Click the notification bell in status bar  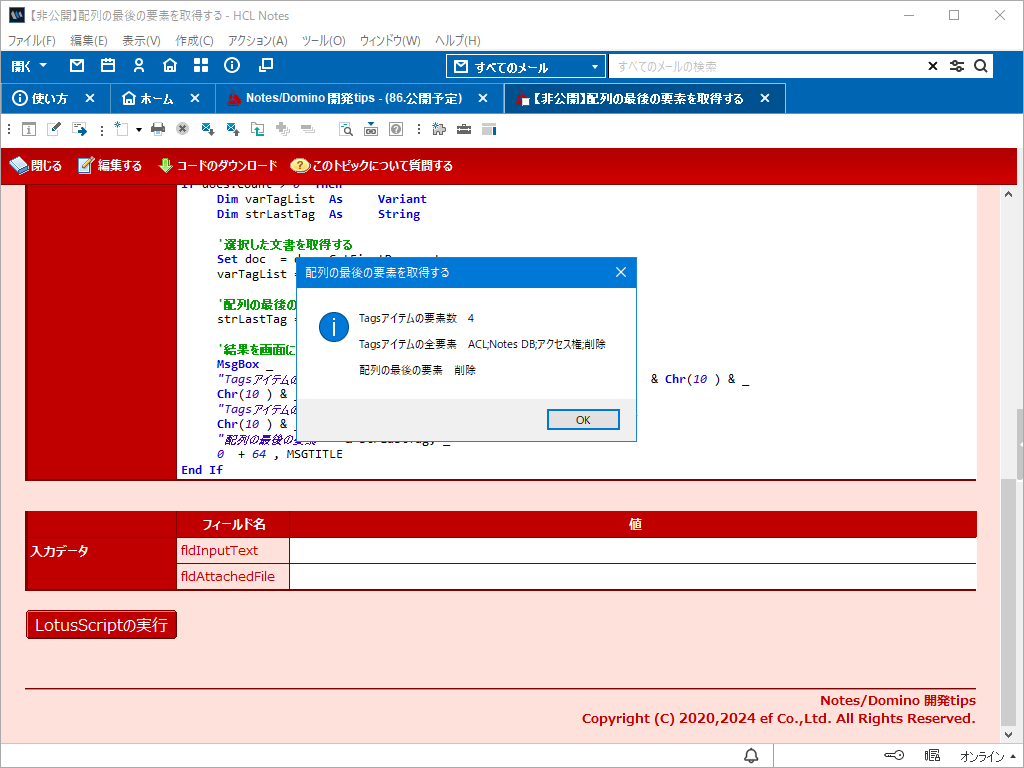click(x=751, y=755)
